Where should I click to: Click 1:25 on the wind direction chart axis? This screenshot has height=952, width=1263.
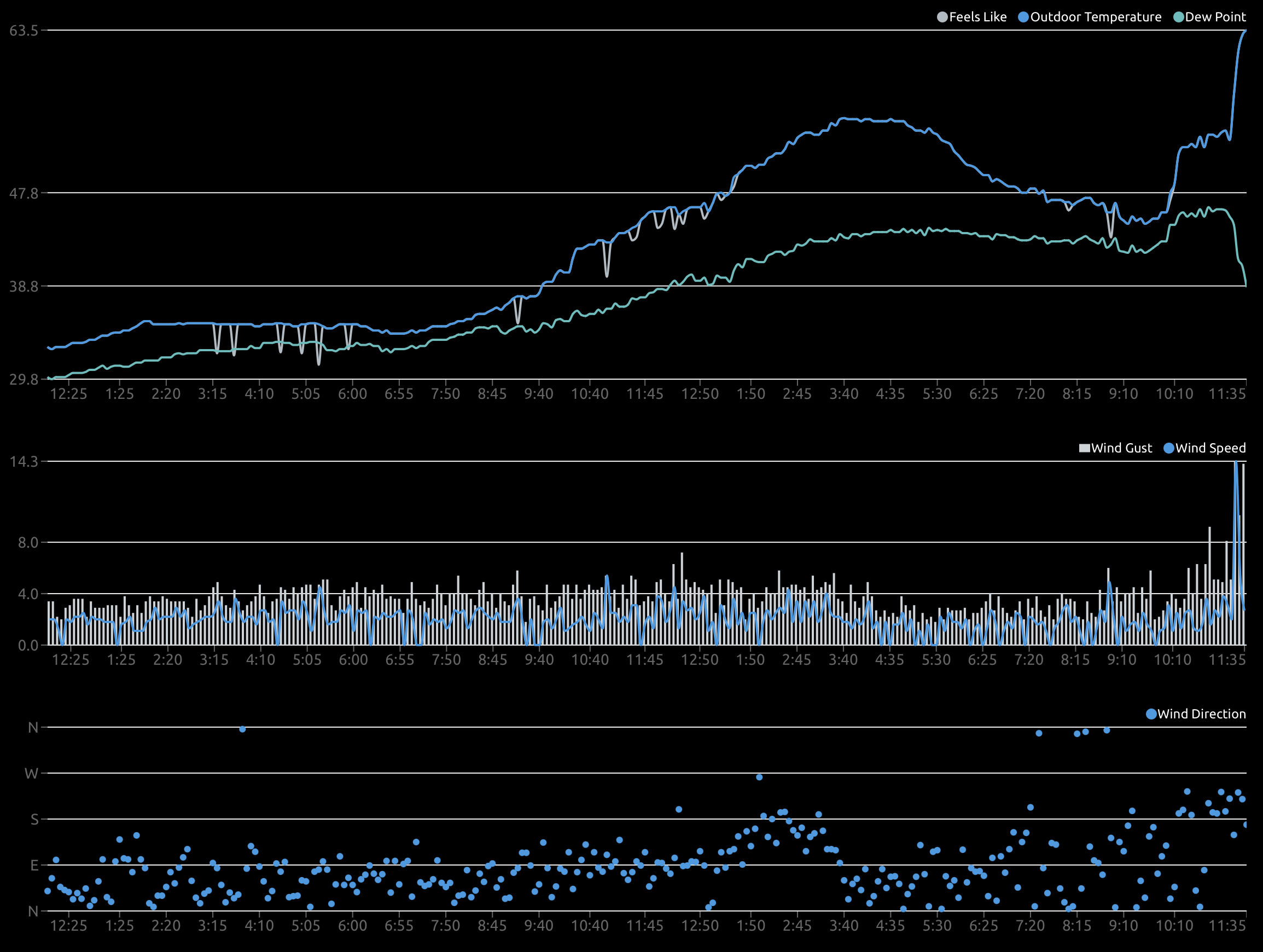pyautogui.click(x=119, y=926)
